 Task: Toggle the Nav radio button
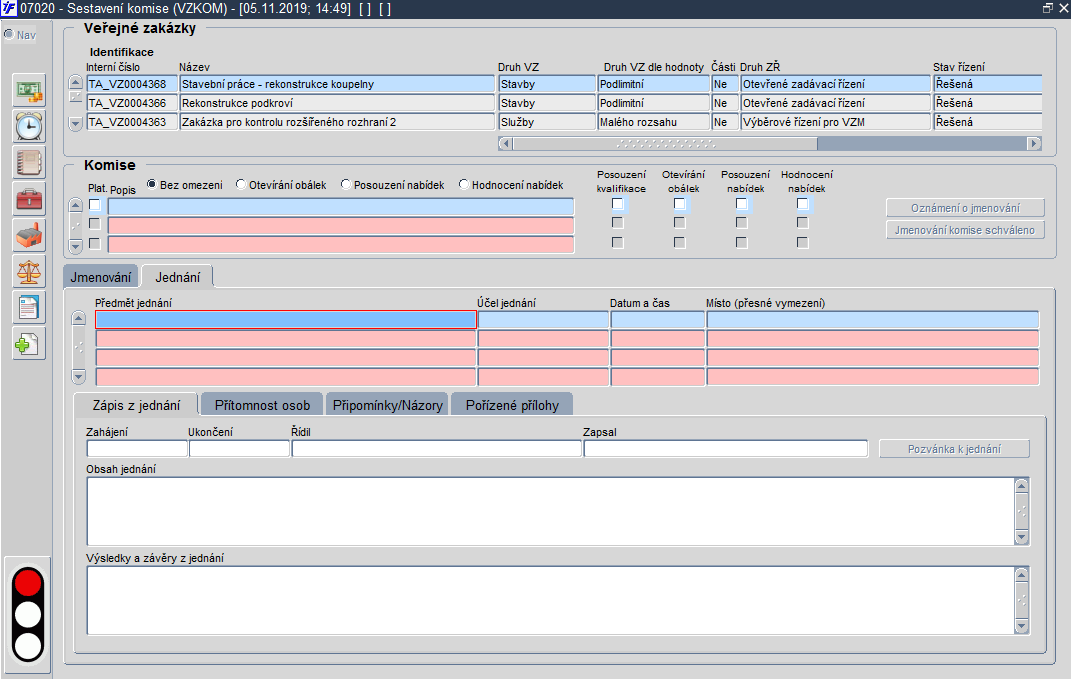[9, 34]
